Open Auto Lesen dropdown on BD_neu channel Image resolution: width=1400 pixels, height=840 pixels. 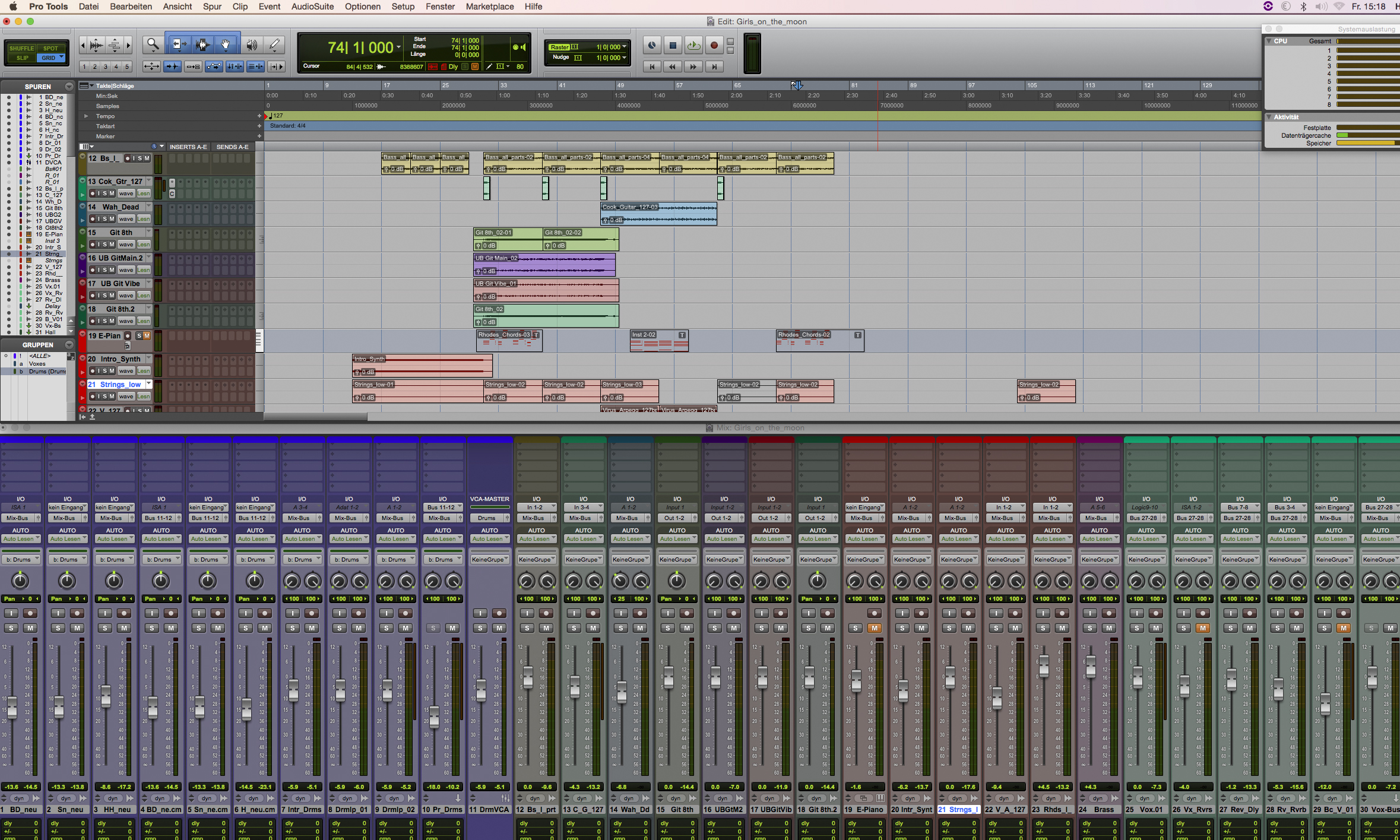click(x=21, y=539)
